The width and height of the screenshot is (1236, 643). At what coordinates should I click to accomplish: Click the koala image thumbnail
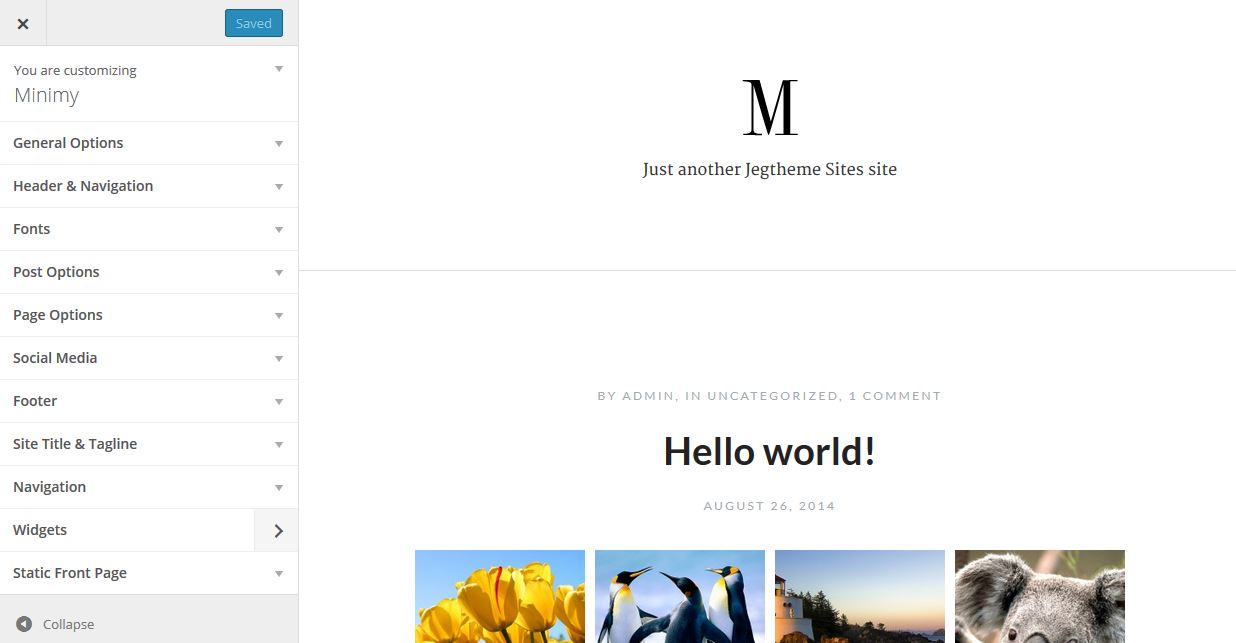[x=1040, y=596]
